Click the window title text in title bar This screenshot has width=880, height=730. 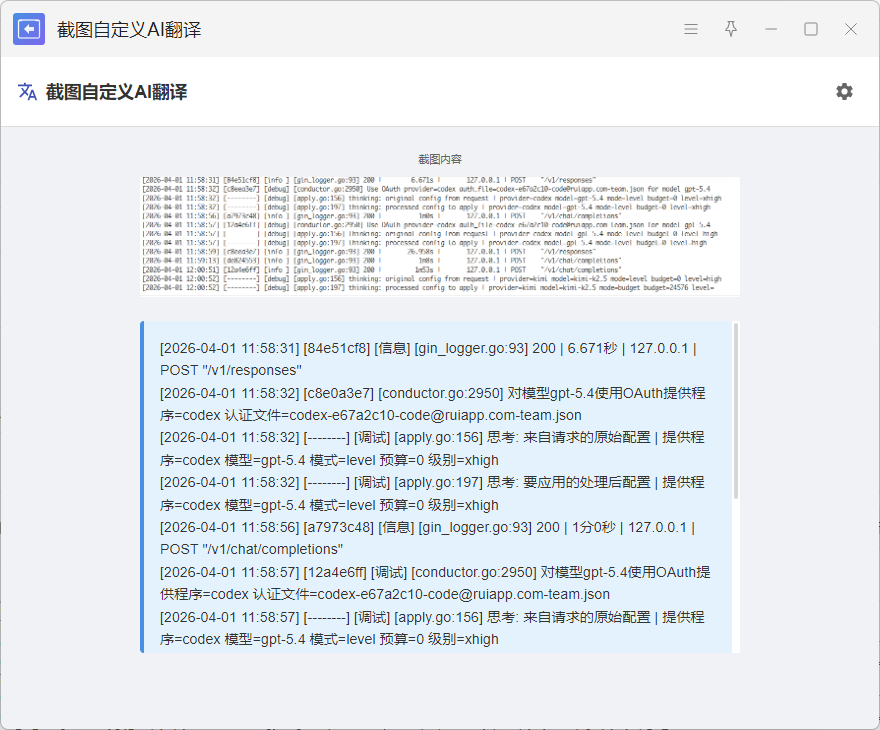pos(129,30)
